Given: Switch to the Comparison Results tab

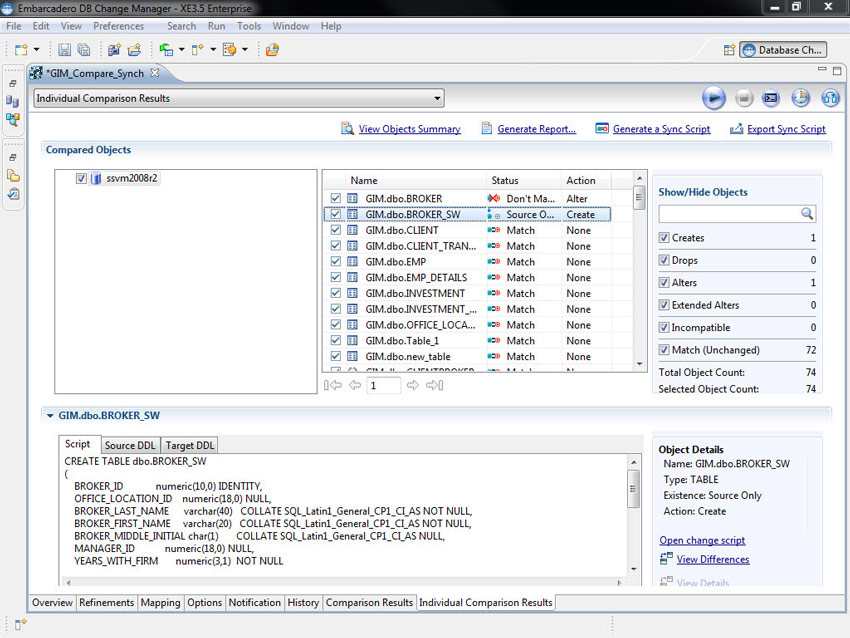Looking at the screenshot, I should (x=369, y=603).
